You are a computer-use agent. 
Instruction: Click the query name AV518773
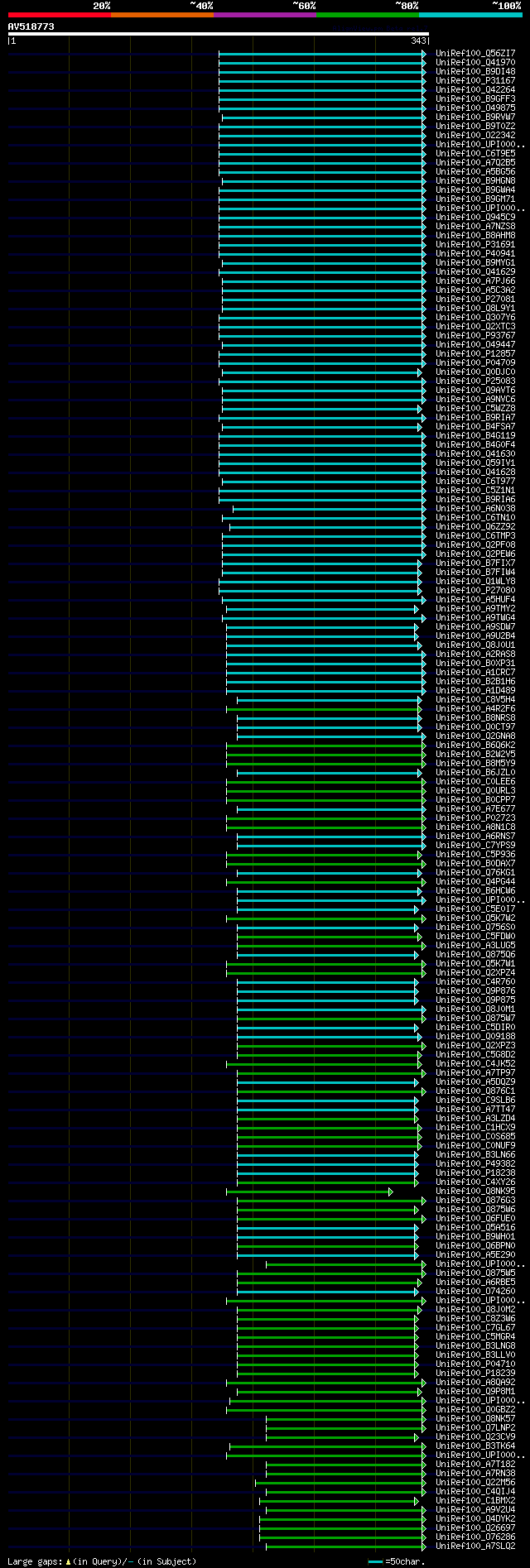[x=31, y=26]
